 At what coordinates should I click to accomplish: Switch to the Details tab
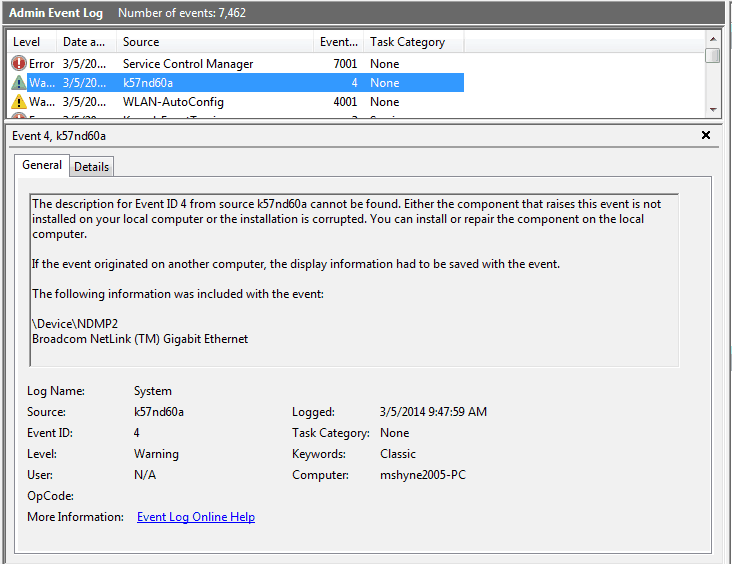pos(92,167)
